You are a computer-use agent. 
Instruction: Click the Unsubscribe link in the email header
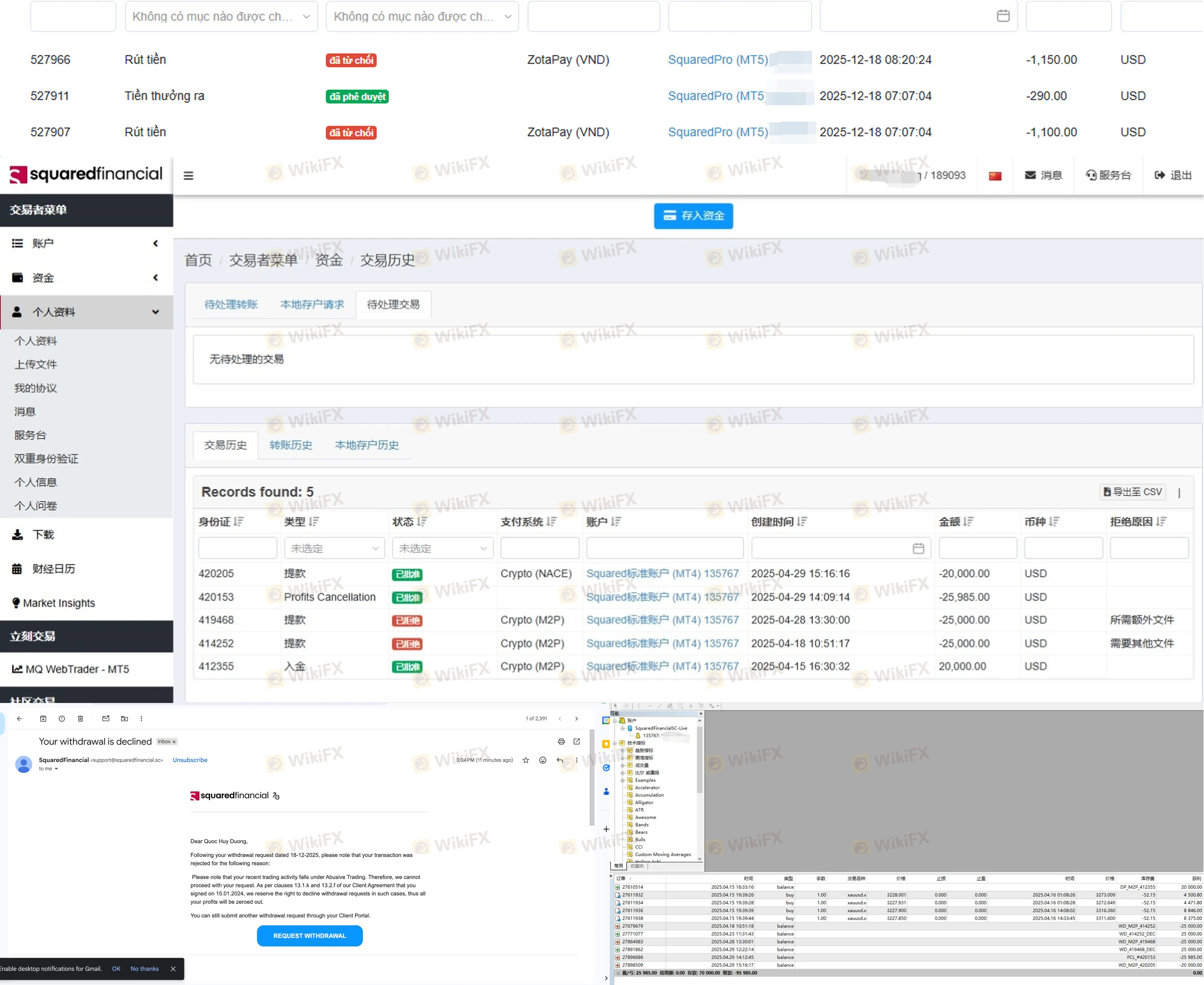(190, 760)
